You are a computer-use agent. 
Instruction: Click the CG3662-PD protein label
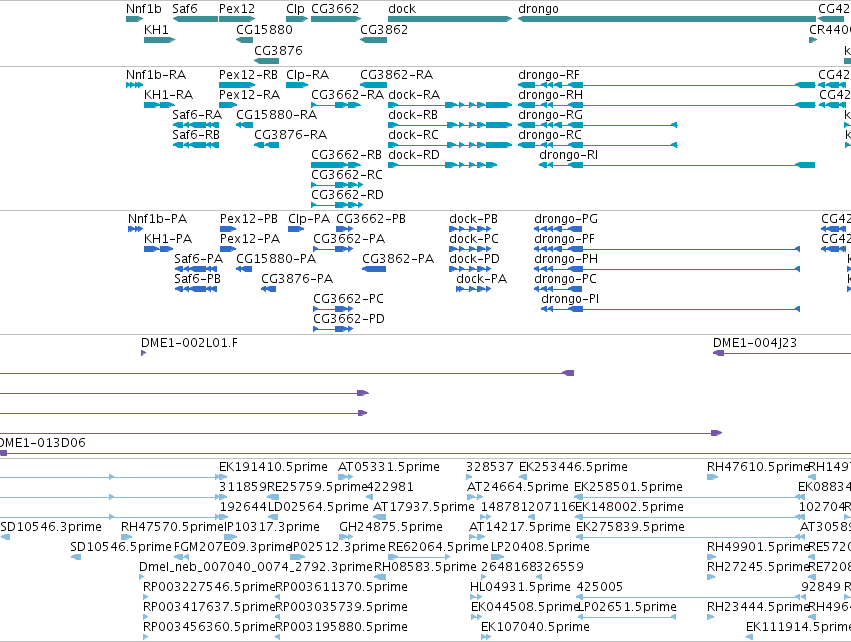(x=348, y=319)
